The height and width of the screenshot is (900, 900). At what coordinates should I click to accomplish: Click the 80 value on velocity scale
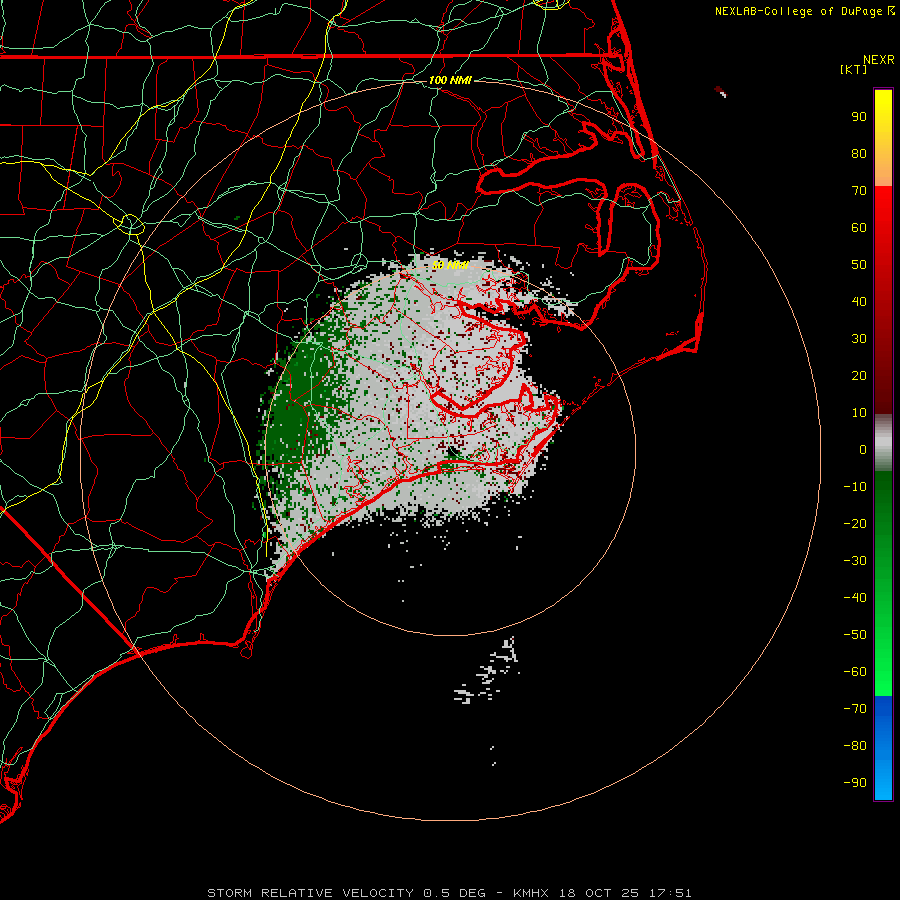coord(859,154)
